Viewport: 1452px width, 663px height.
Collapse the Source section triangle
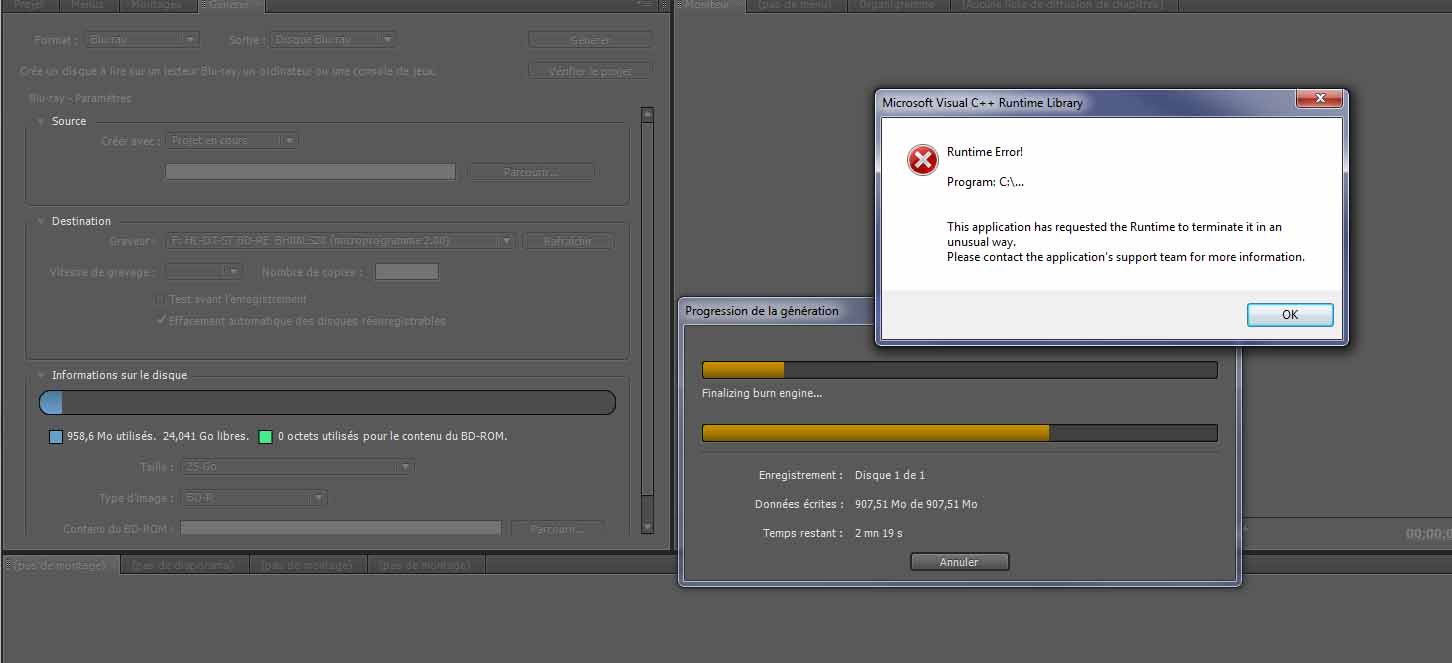point(40,121)
